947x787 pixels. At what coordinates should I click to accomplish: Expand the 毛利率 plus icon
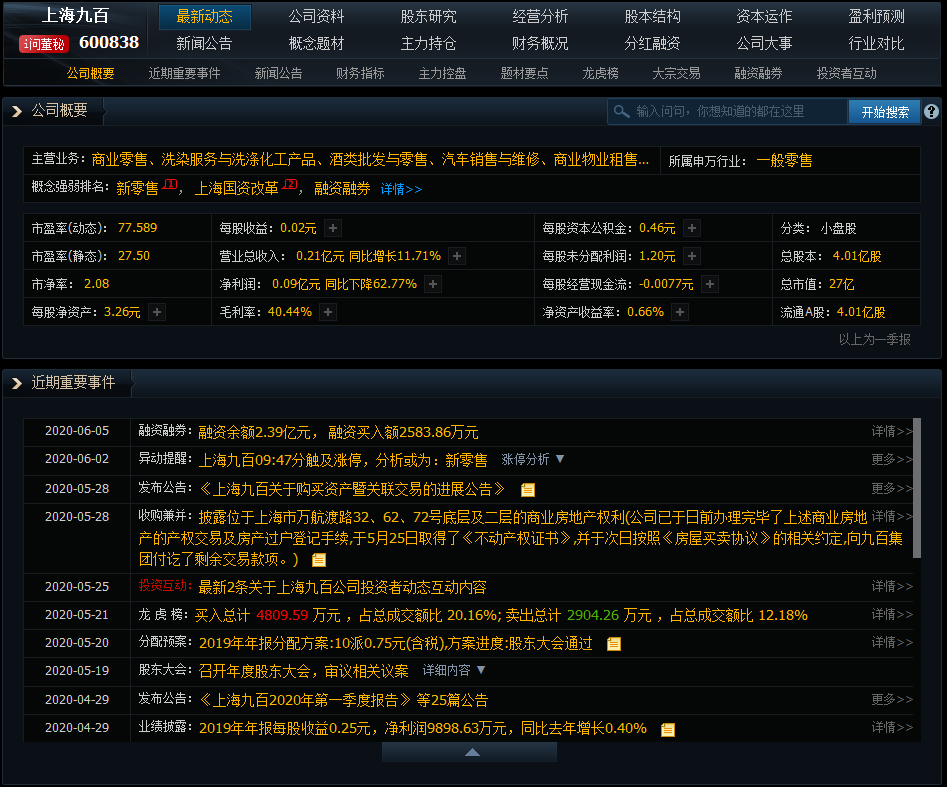[x=328, y=312]
